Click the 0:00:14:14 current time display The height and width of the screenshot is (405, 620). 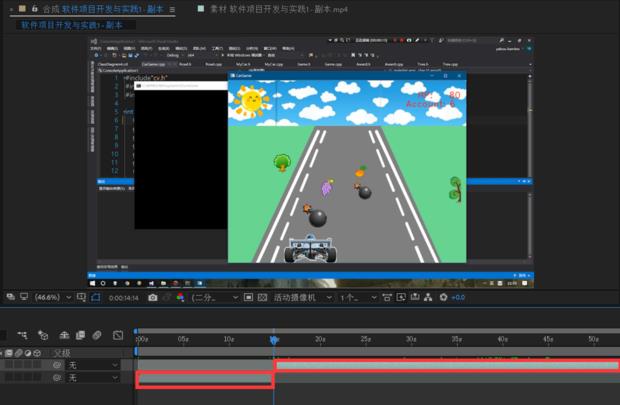(122, 297)
